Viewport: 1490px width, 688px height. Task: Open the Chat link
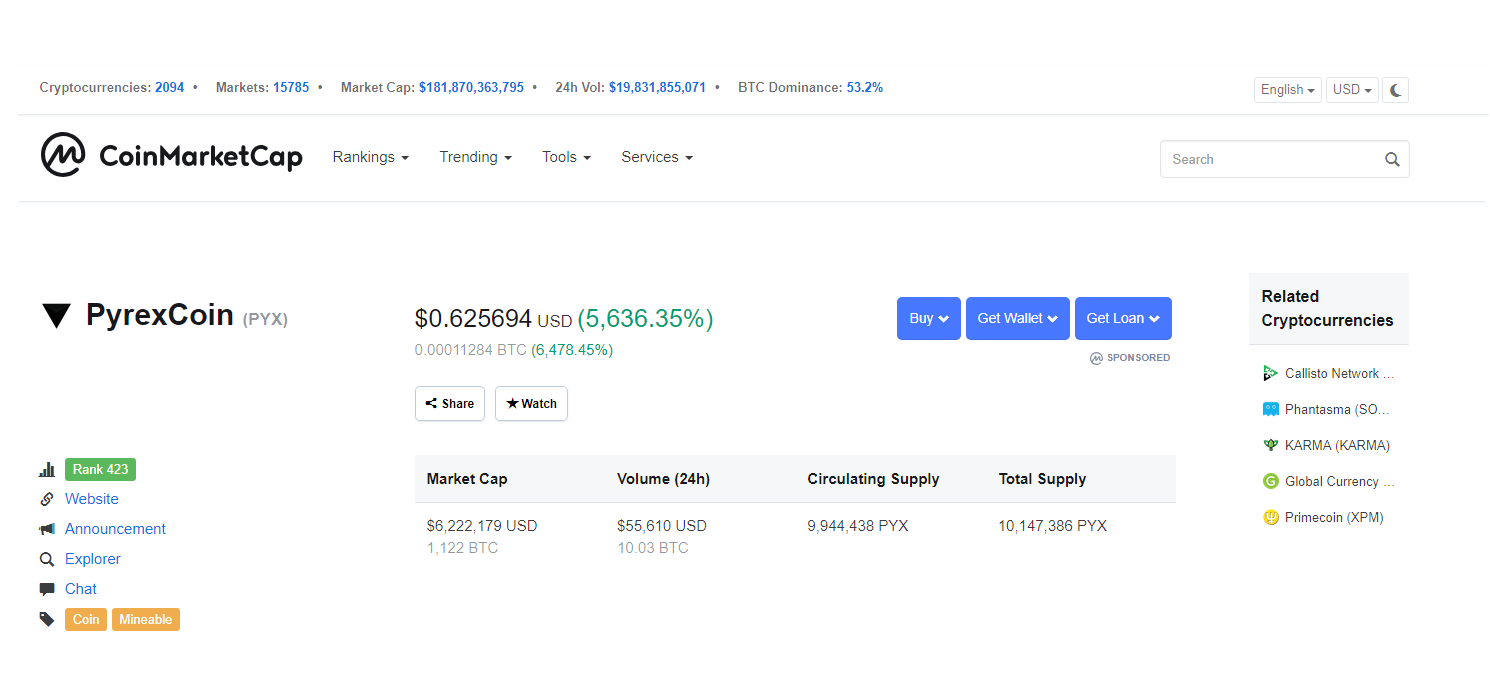point(81,589)
